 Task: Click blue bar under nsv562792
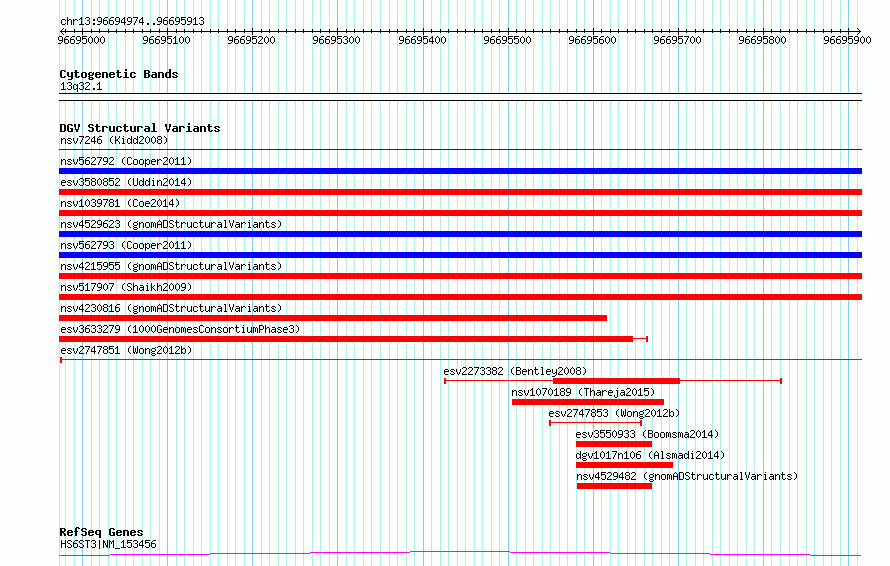(x=460, y=171)
